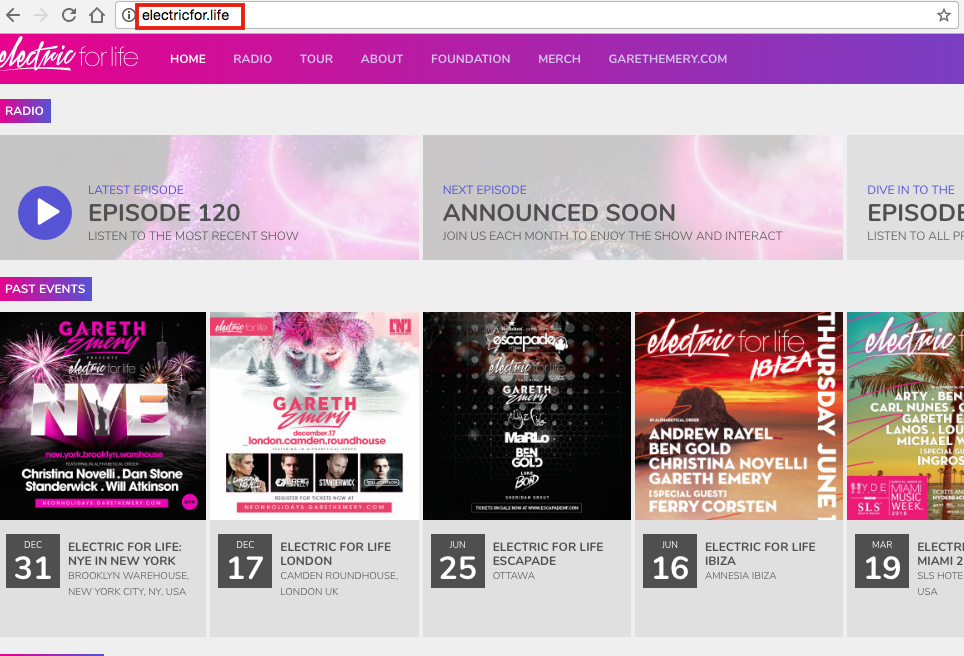
Task: Click the RADIO section label
Action: pos(25,111)
